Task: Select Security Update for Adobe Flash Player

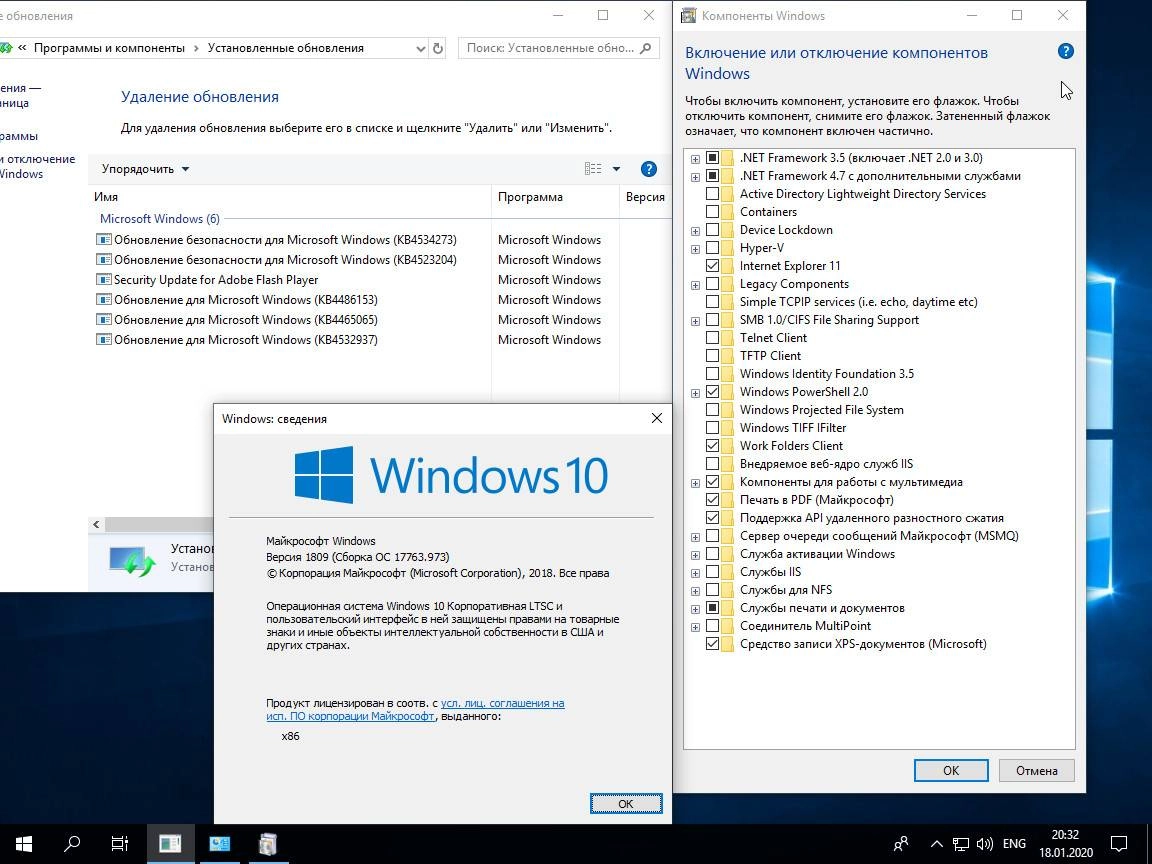Action: pos(207,279)
